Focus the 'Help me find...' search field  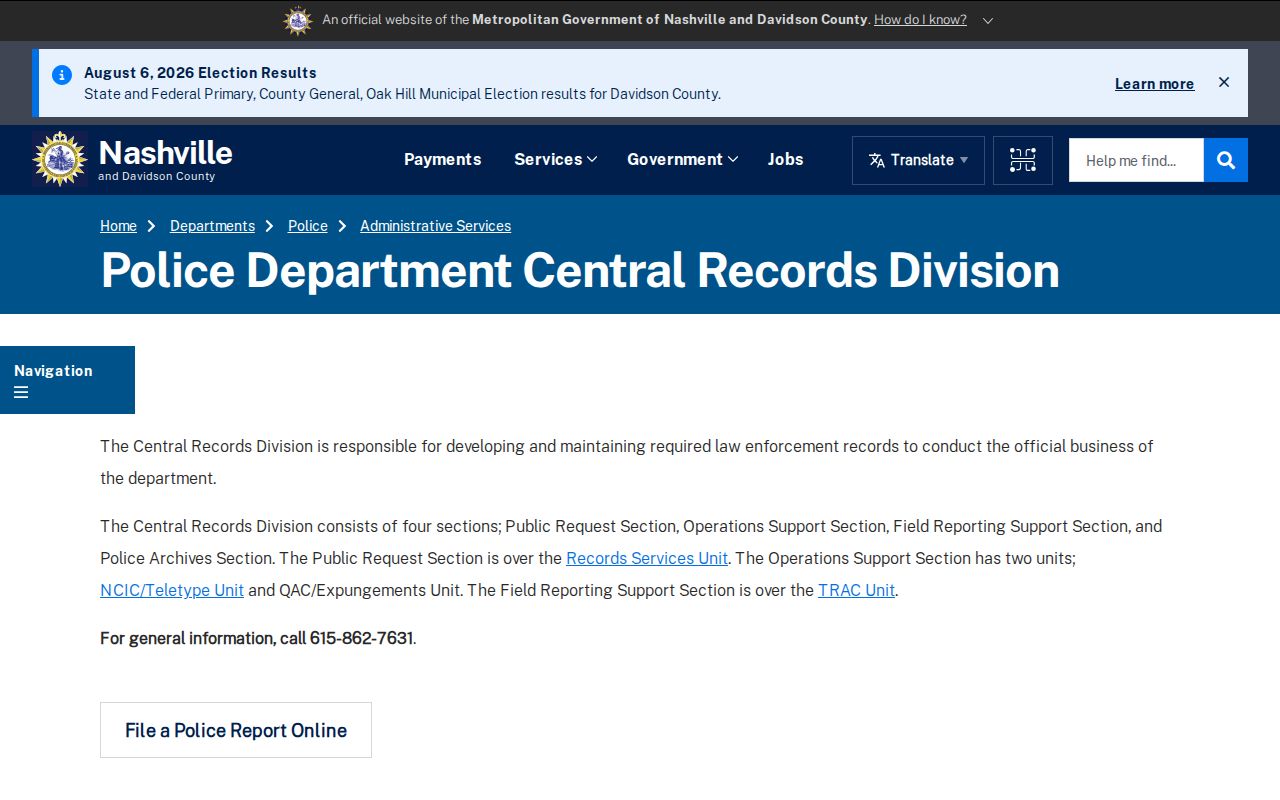tap(1136, 160)
